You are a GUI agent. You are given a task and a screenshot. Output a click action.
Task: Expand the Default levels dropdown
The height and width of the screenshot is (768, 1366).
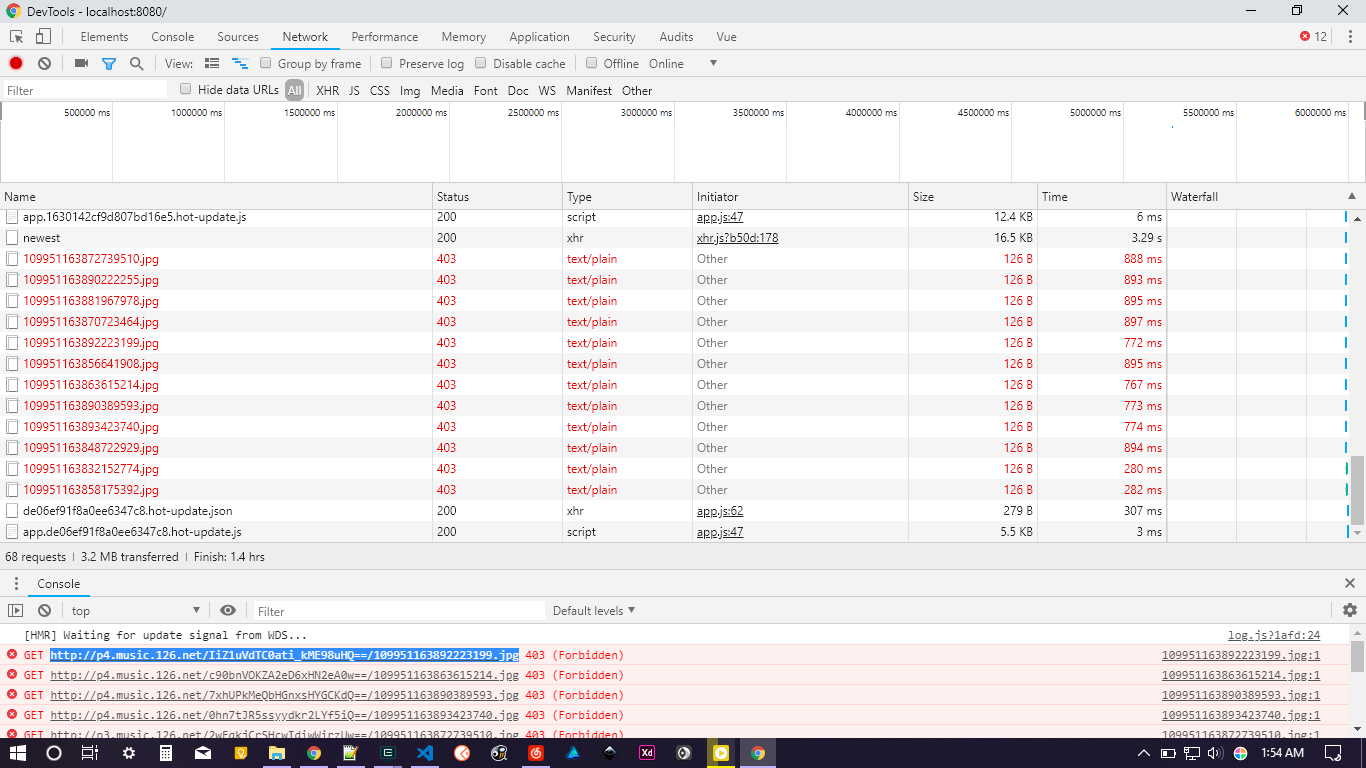tap(594, 610)
